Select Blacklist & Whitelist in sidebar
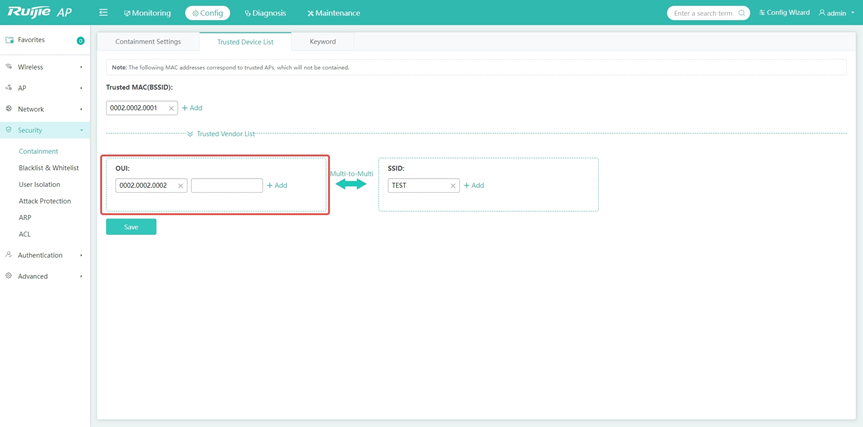Image resolution: width=863 pixels, height=427 pixels. [48, 168]
